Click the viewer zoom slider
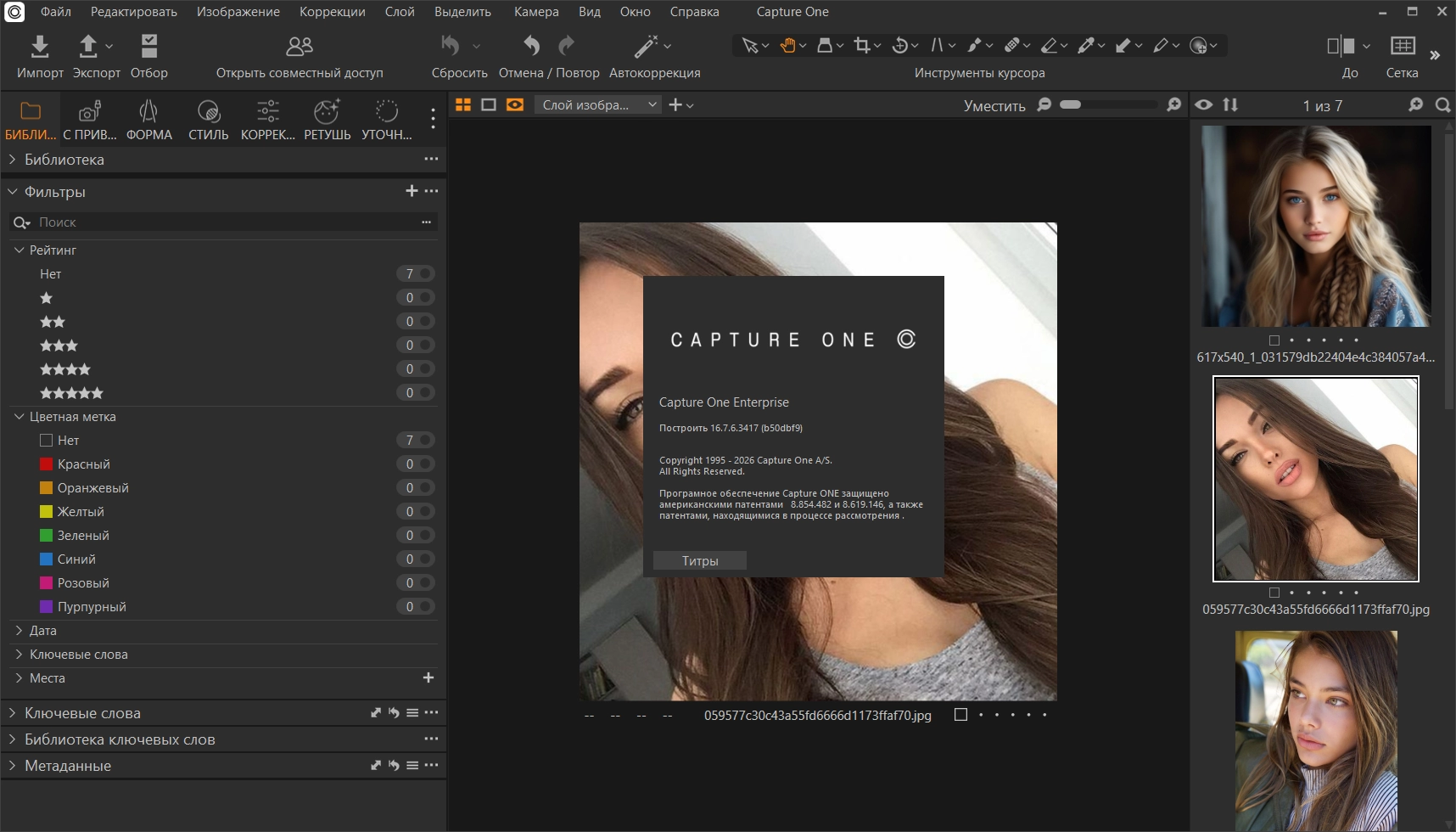1456x832 pixels. (1107, 104)
